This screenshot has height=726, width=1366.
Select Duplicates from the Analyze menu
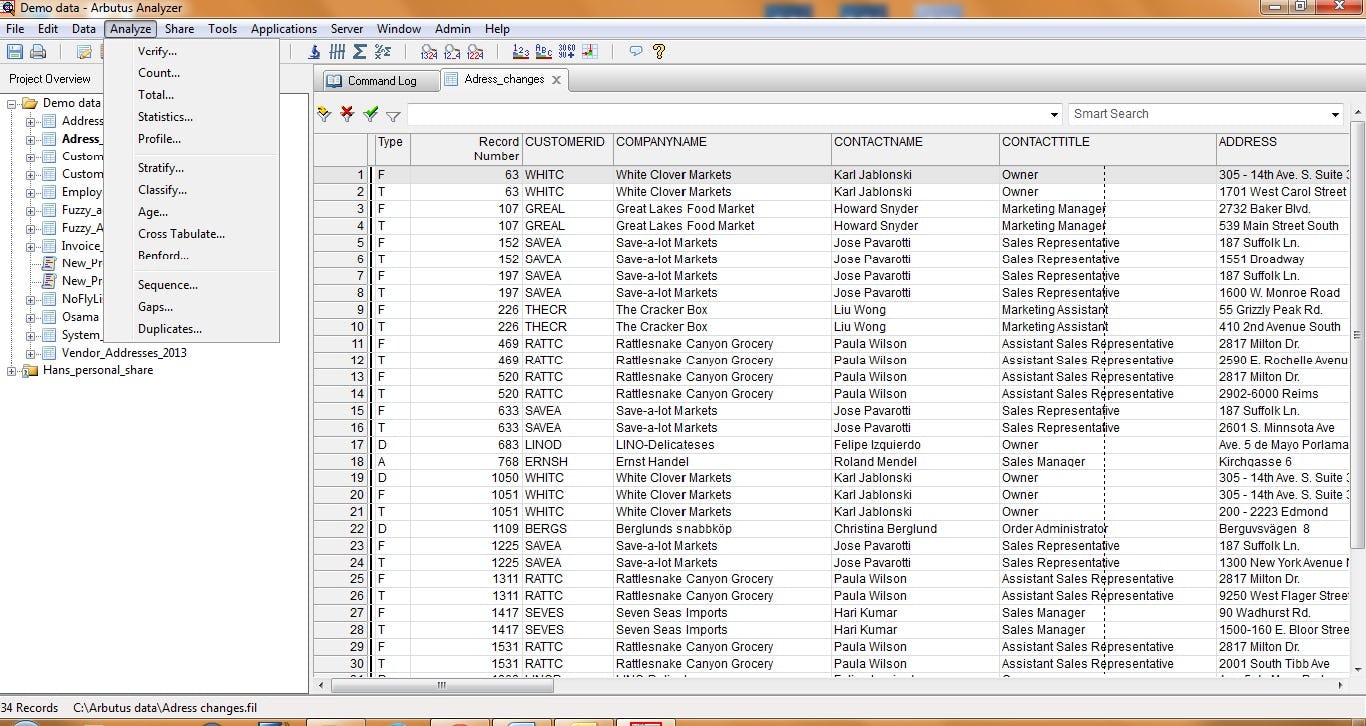pos(168,328)
